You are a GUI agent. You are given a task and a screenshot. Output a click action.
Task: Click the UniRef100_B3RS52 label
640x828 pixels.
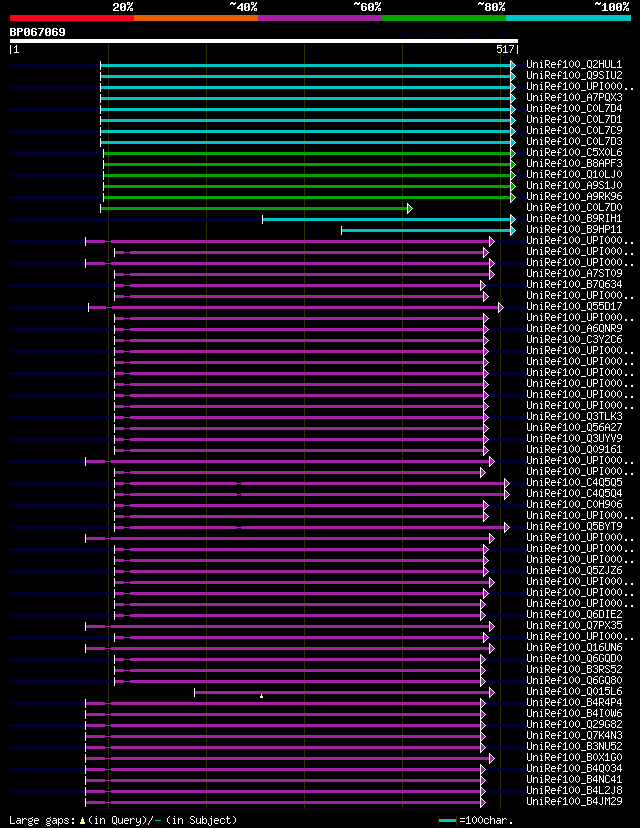click(x=574, y=670)
